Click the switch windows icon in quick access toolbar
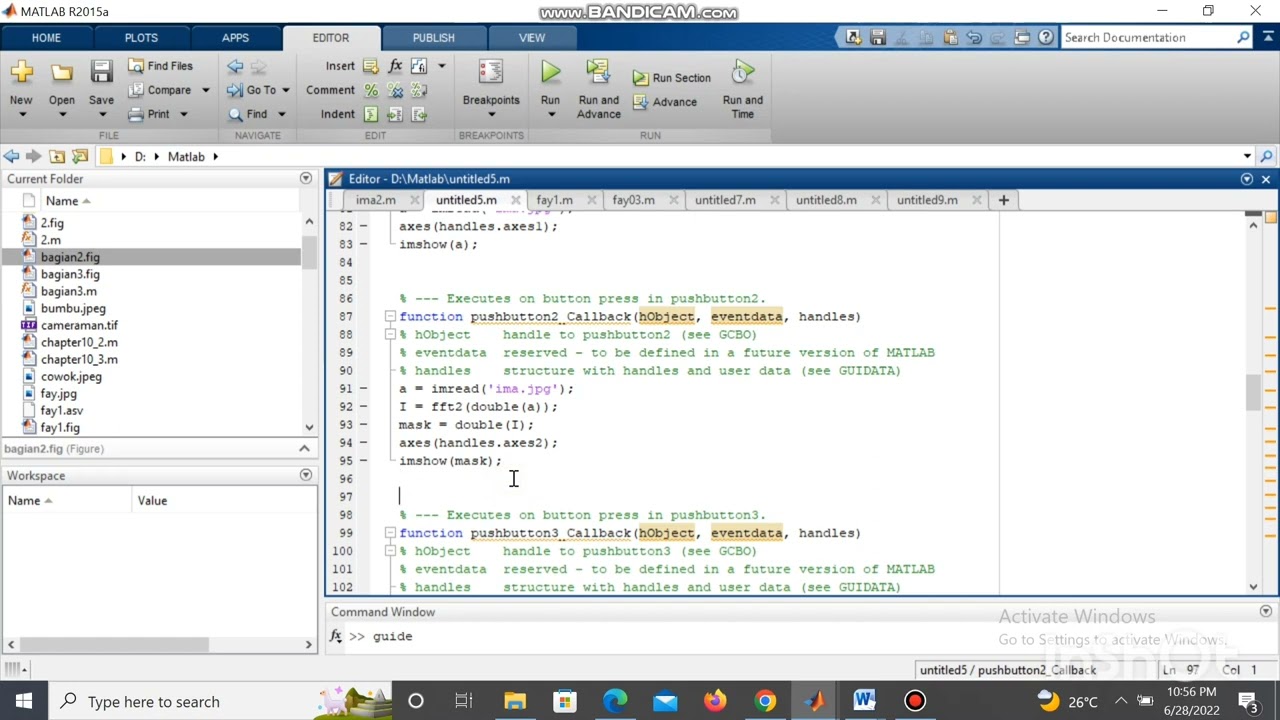The image size is (1280, 720). click(1022, 38)
